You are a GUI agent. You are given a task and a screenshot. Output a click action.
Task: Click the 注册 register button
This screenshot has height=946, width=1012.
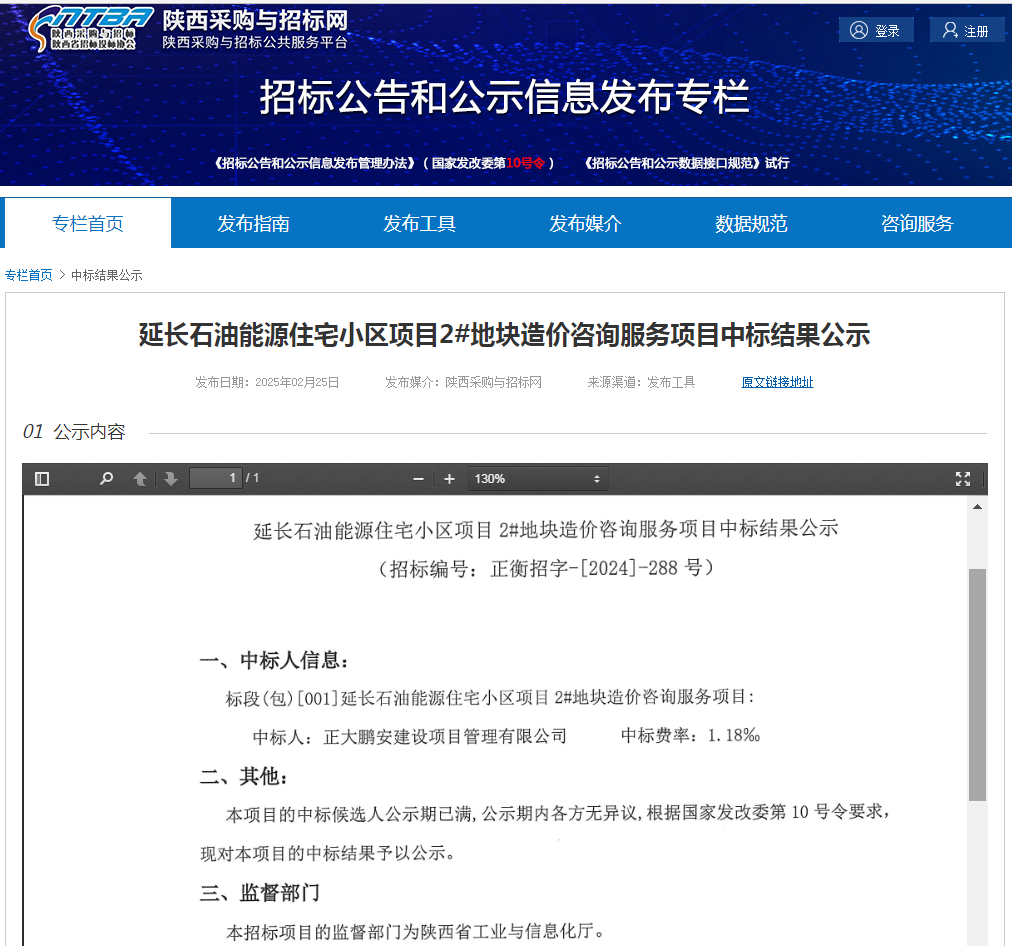[x=966, y=31]
